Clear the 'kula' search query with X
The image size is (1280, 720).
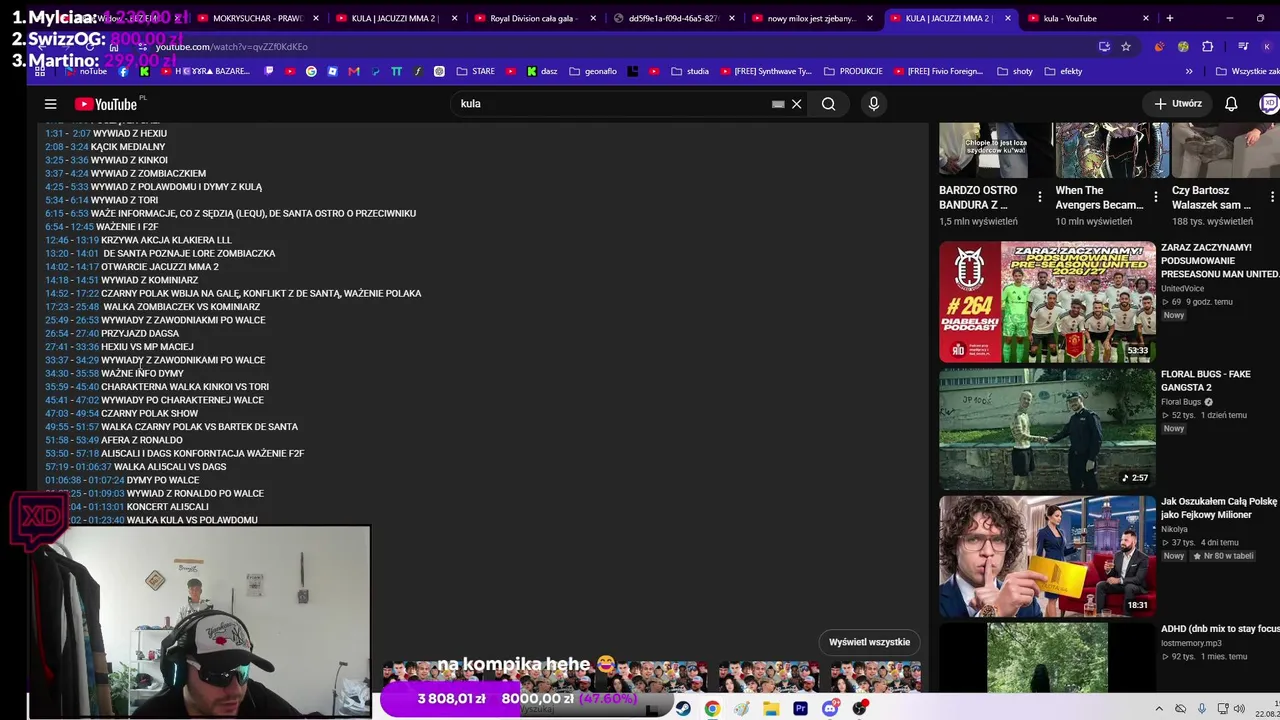pos(797,104)
